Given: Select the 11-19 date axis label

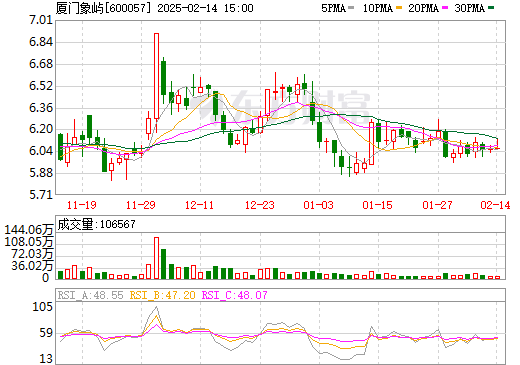Looking at the screenshot, I should coord(82,205).
